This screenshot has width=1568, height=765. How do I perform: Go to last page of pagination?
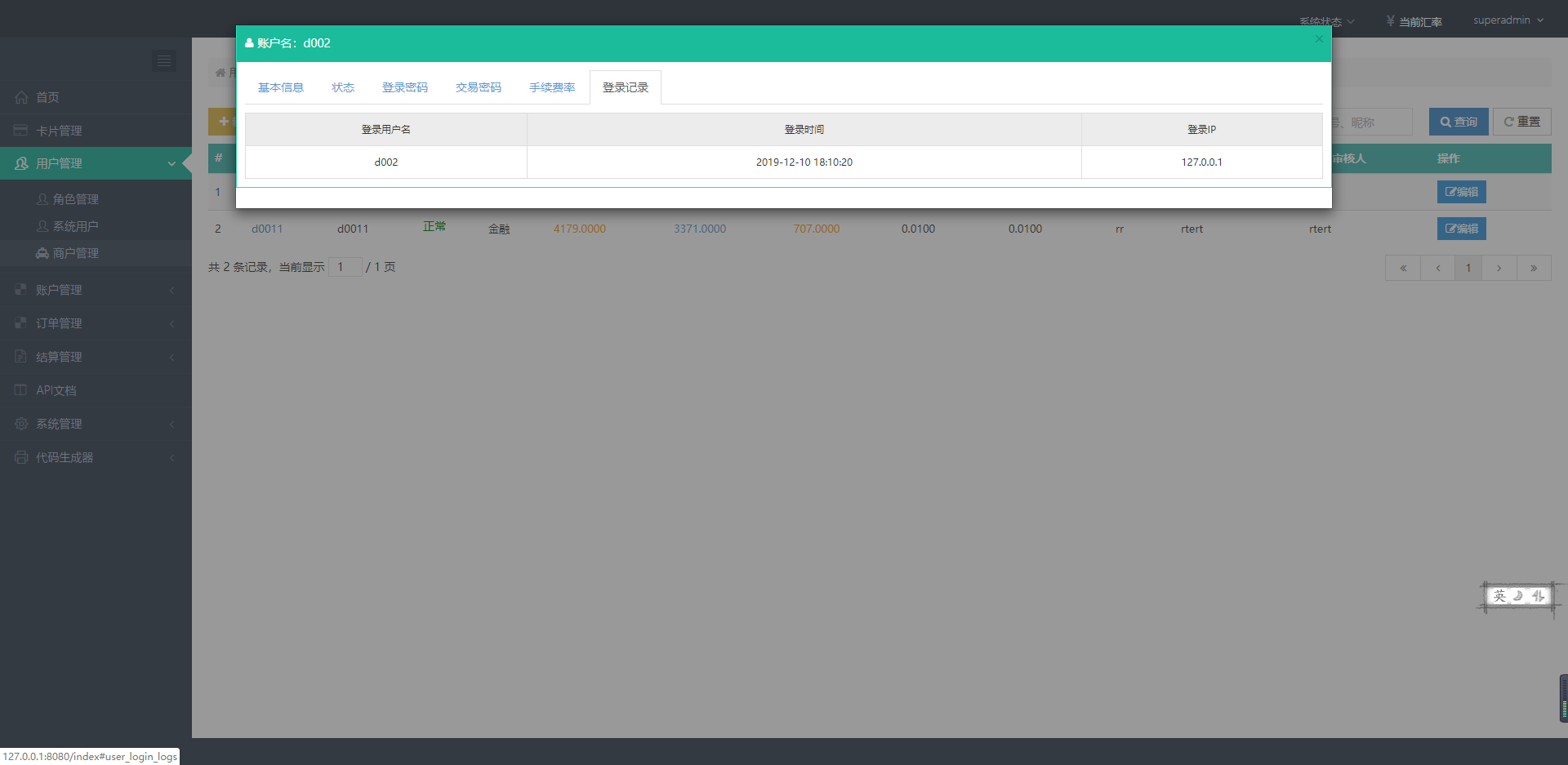pos(1534,268)
